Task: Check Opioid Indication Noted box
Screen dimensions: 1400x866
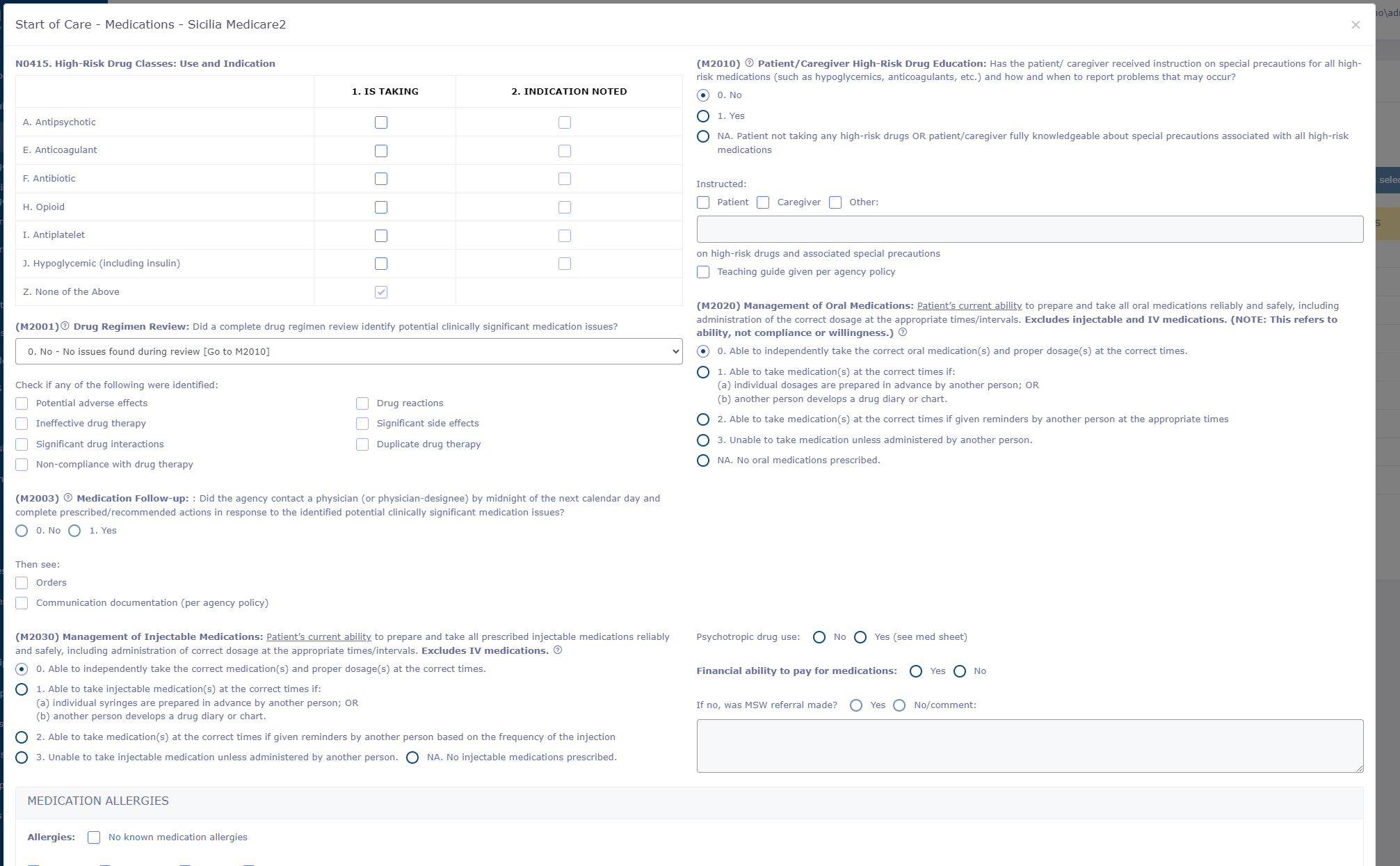Action: [x=565, y=207]
